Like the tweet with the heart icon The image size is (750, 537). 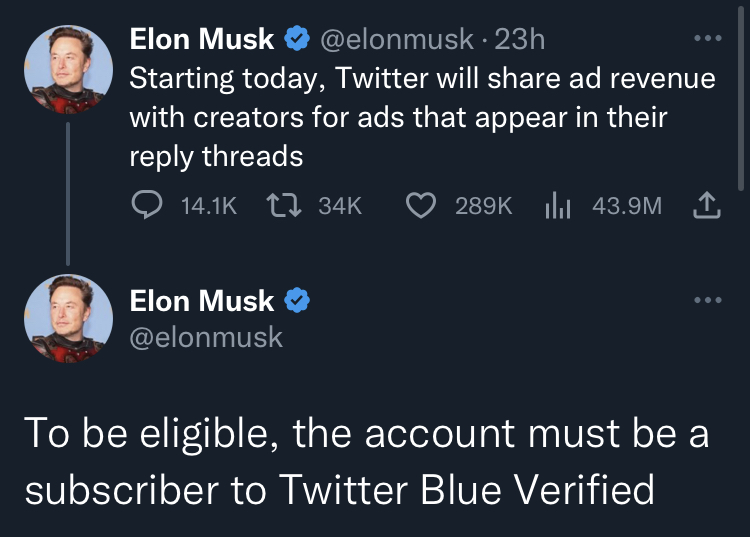pos(420,205)
